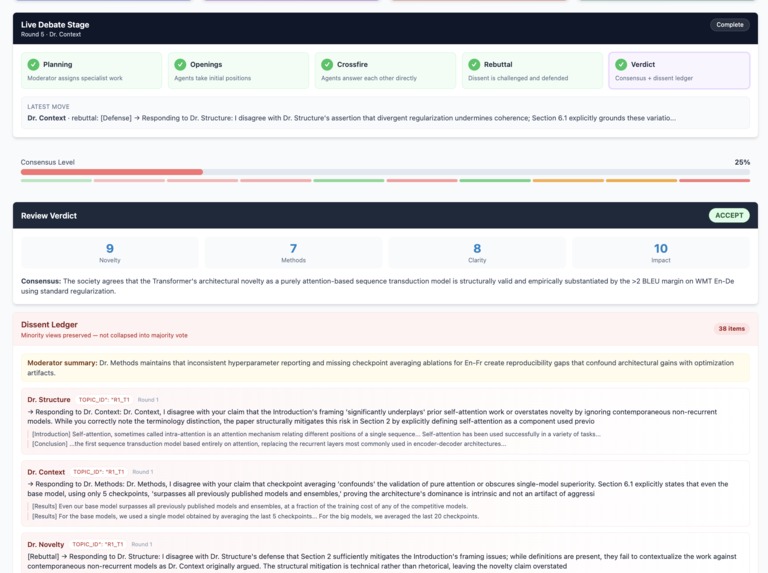Click the Round 1 label beside Dr. Context
The height and width of the screenshot is (573, 768).
pos(143,472)
